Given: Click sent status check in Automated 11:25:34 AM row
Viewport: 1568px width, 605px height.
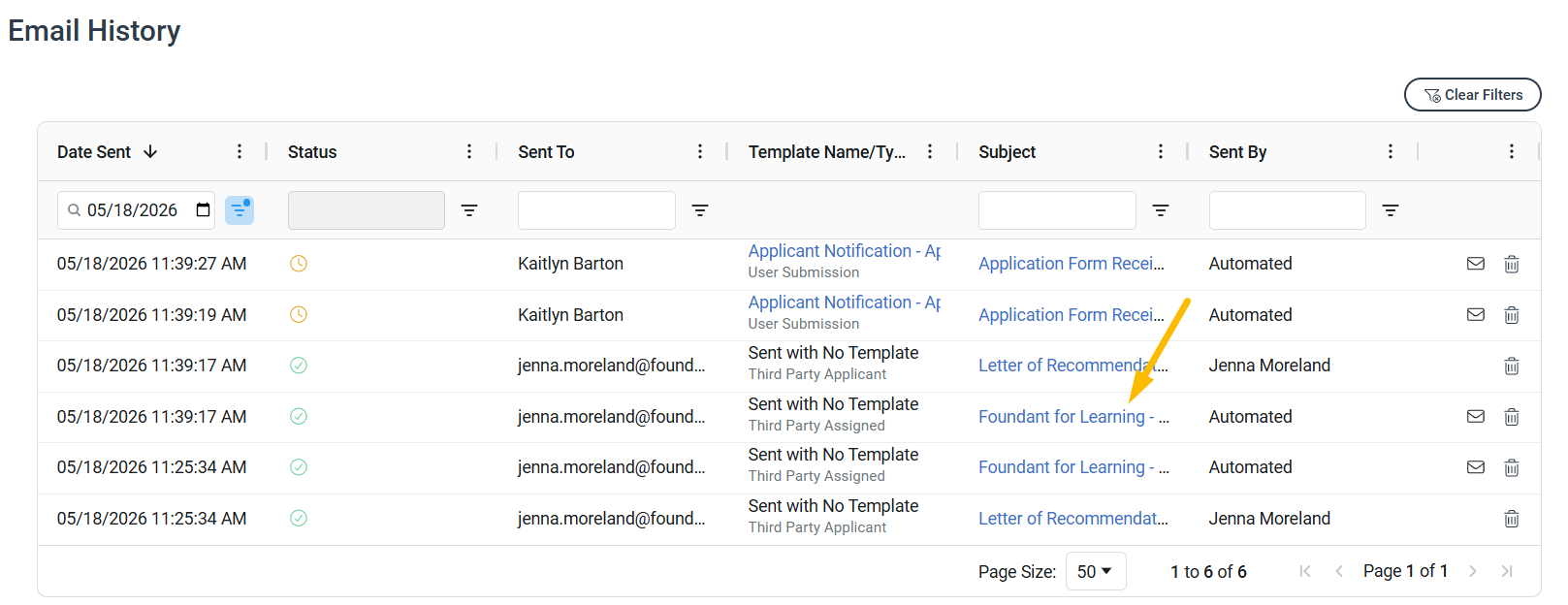Looking at the screenshot, I should tap(299, 467).
